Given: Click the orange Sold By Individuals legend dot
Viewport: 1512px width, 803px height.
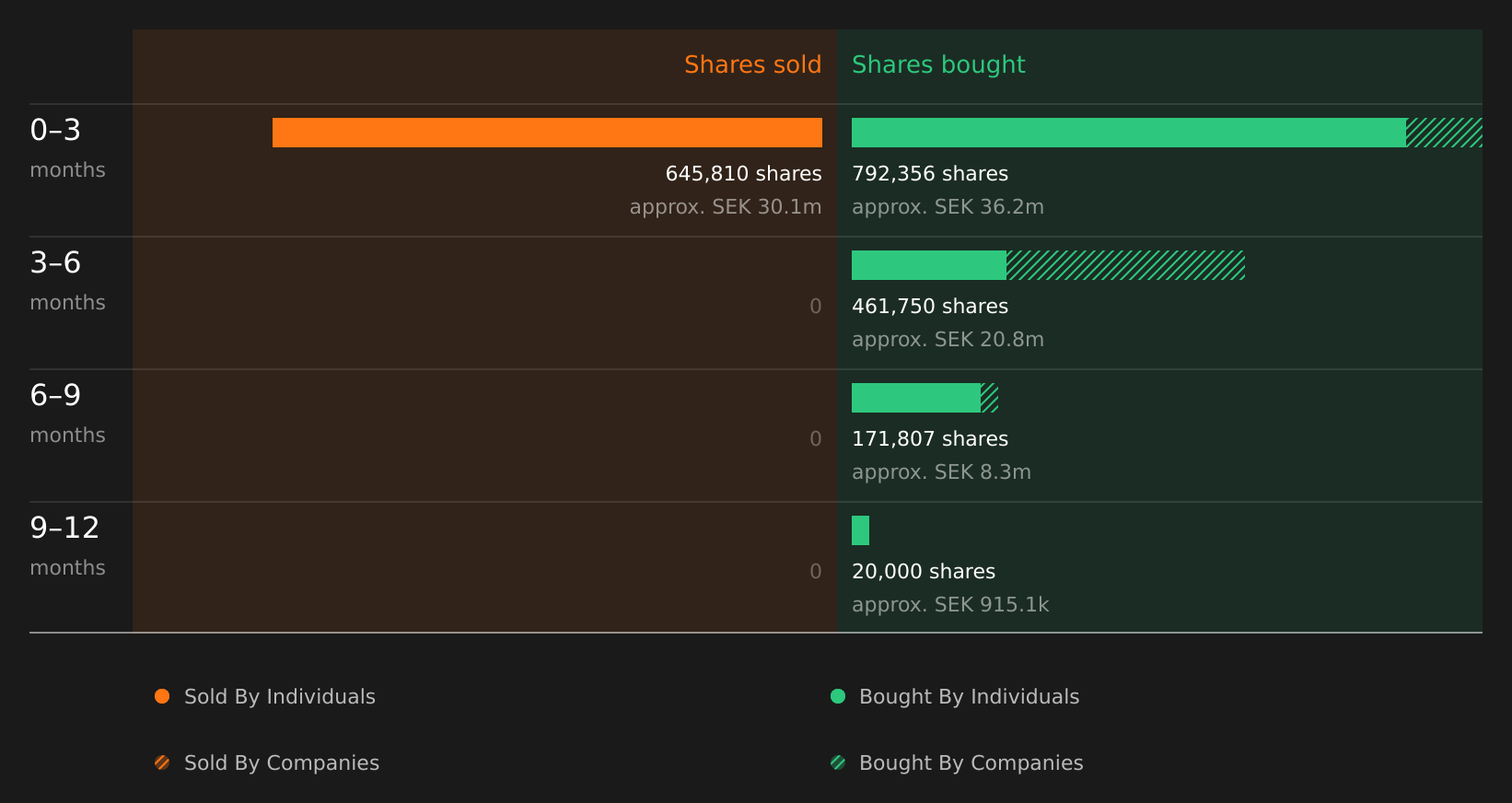Looking at the screenshot, I should click(162, 696).
